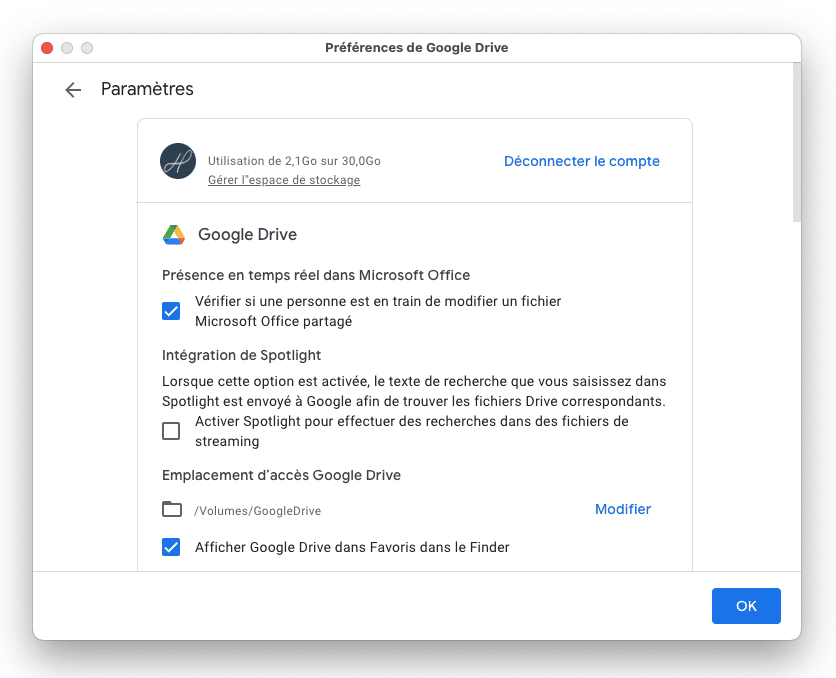Toggle Afficher Google Drive dans Favoris checkbox

tap(171, 547)
